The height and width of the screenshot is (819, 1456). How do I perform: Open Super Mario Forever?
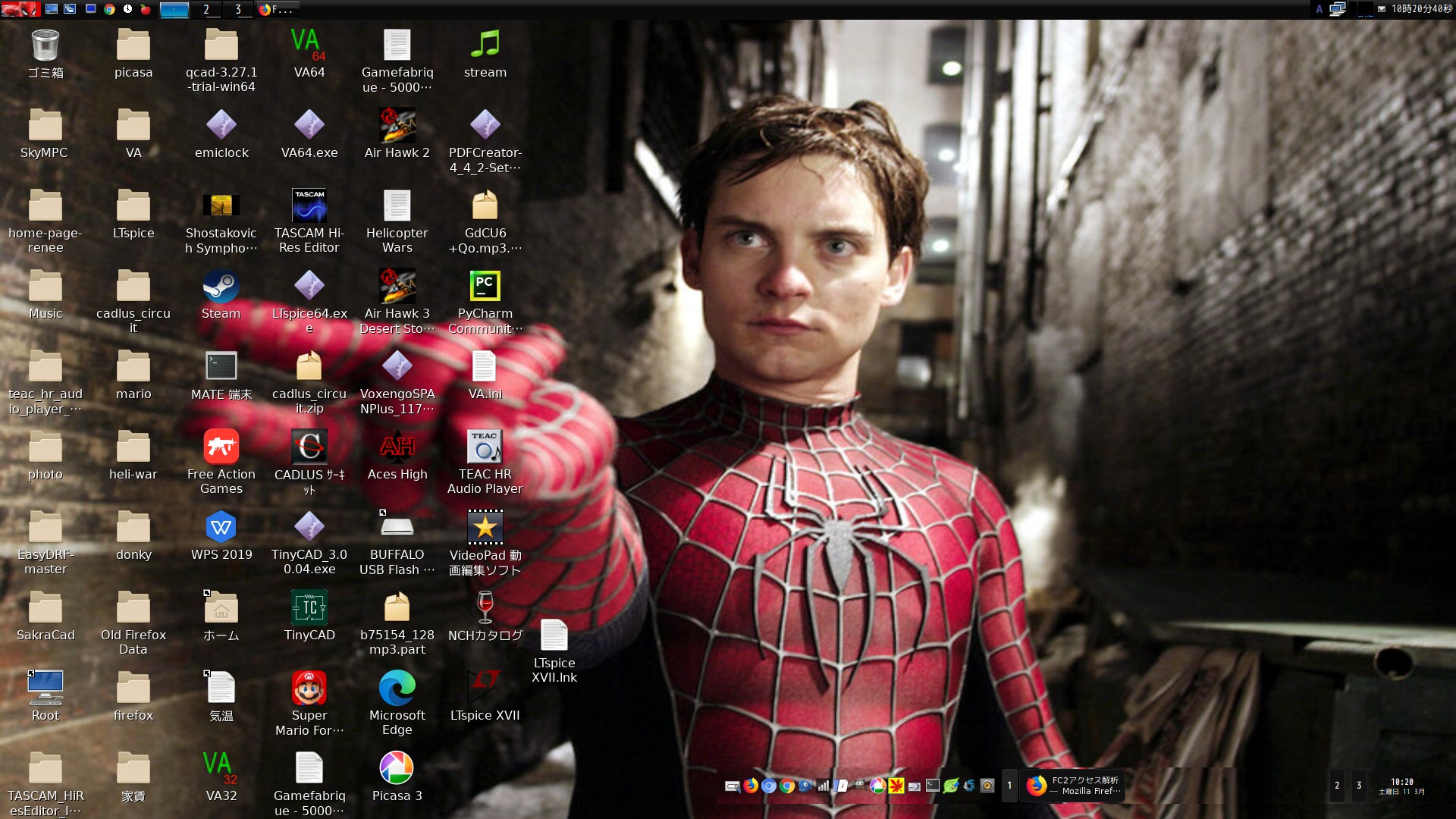[x=309, y=688]
